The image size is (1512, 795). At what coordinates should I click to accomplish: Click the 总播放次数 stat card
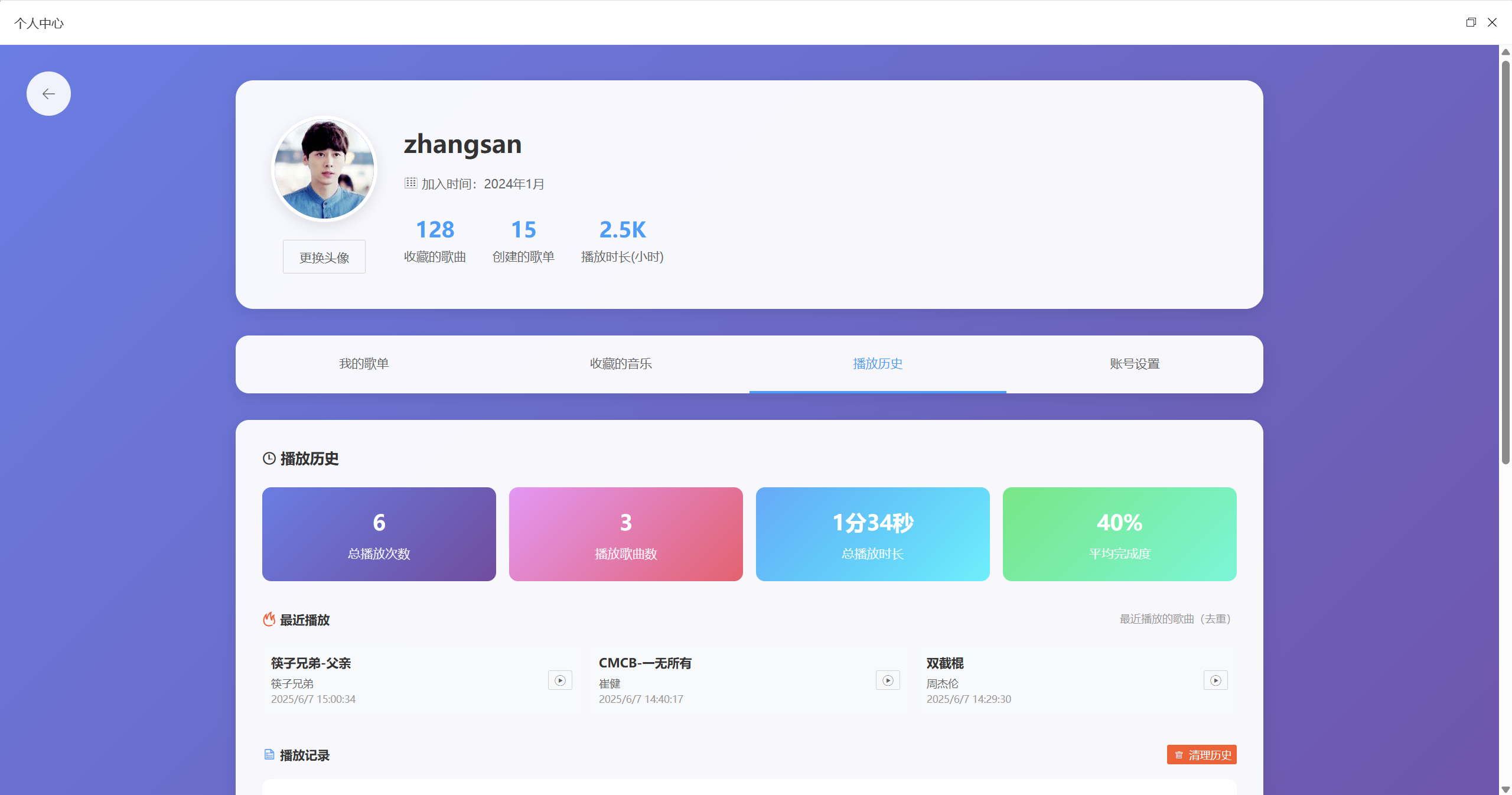pyautogui.click(x=379, y=534)
